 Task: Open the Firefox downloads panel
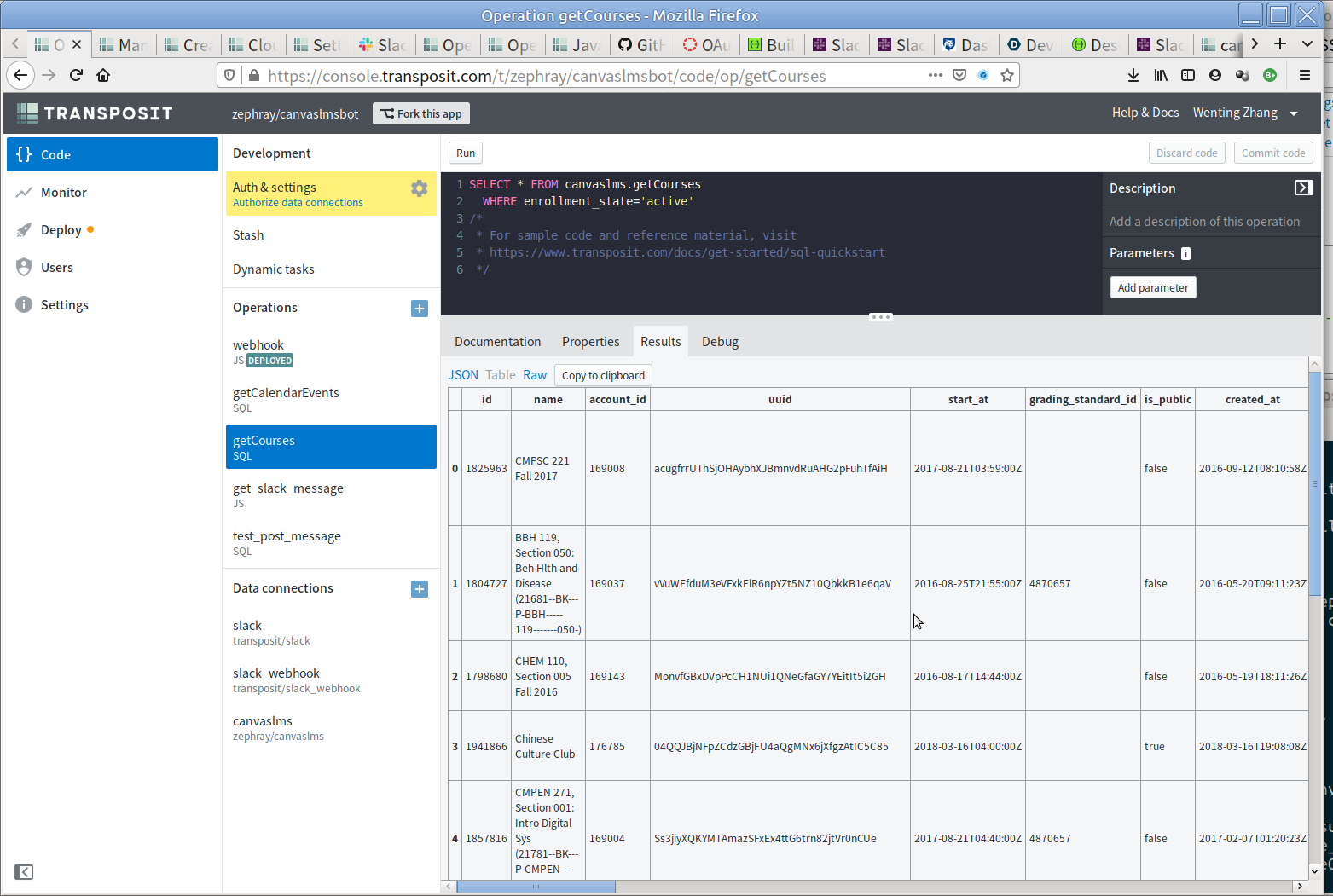coord(1133,75)
